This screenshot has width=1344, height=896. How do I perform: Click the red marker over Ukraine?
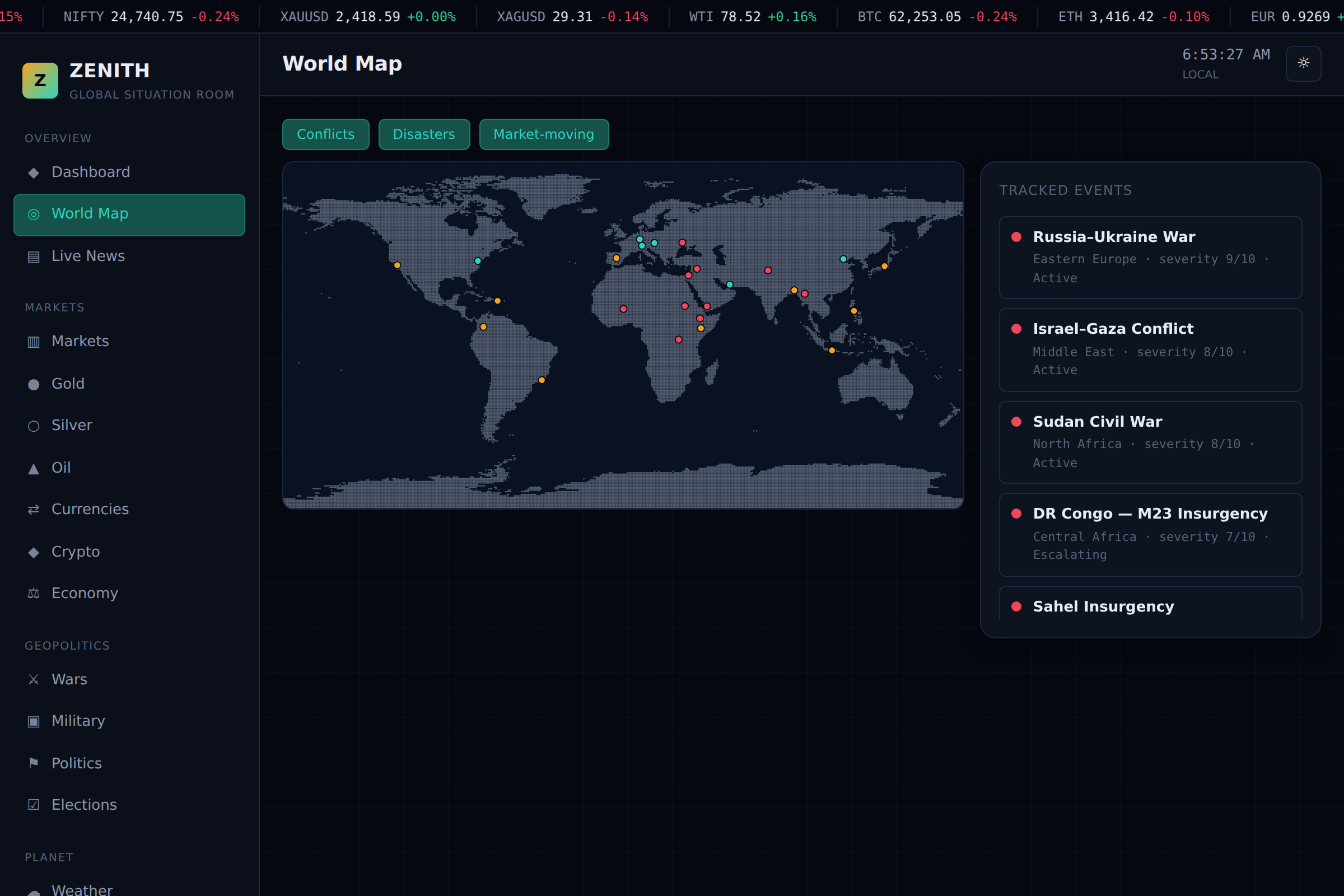(x=682, y=243)
